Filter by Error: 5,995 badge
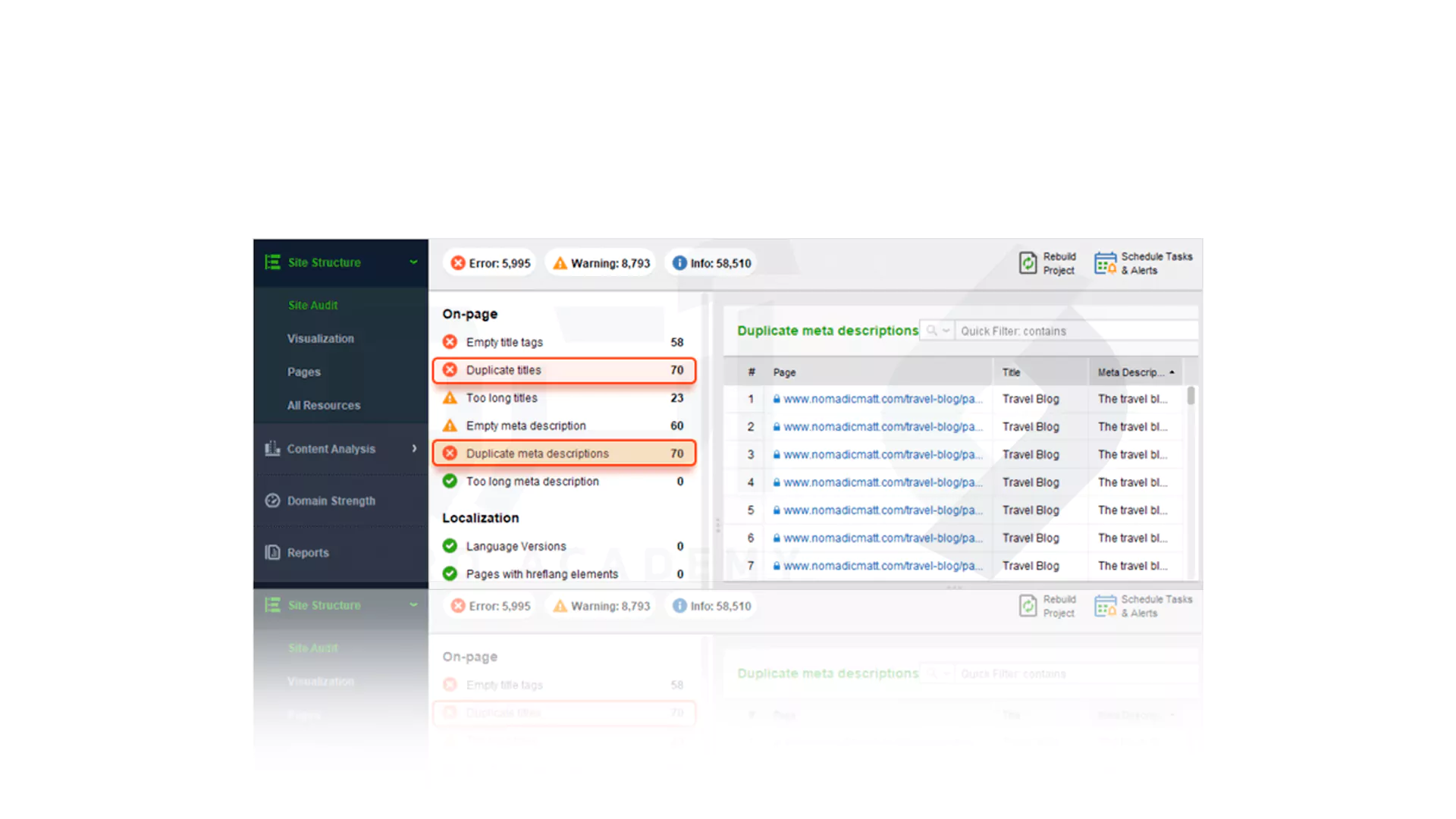The image size is (1456, 819). pyautogui.click(x=490, y=263)
